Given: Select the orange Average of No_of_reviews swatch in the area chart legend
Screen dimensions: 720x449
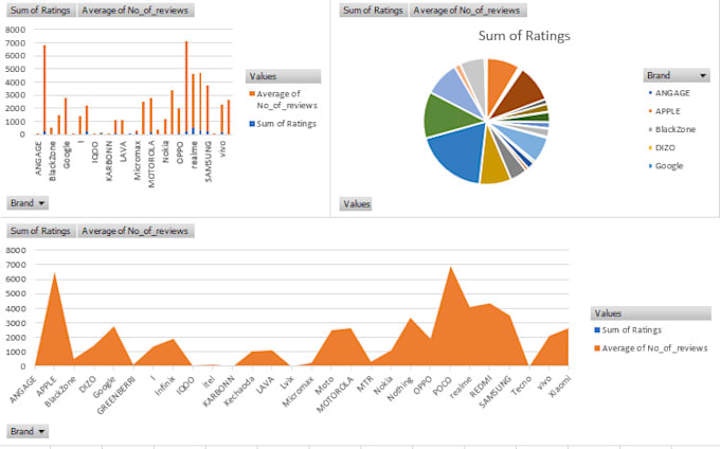Looking at the screenshot, I should click(597, 348).
